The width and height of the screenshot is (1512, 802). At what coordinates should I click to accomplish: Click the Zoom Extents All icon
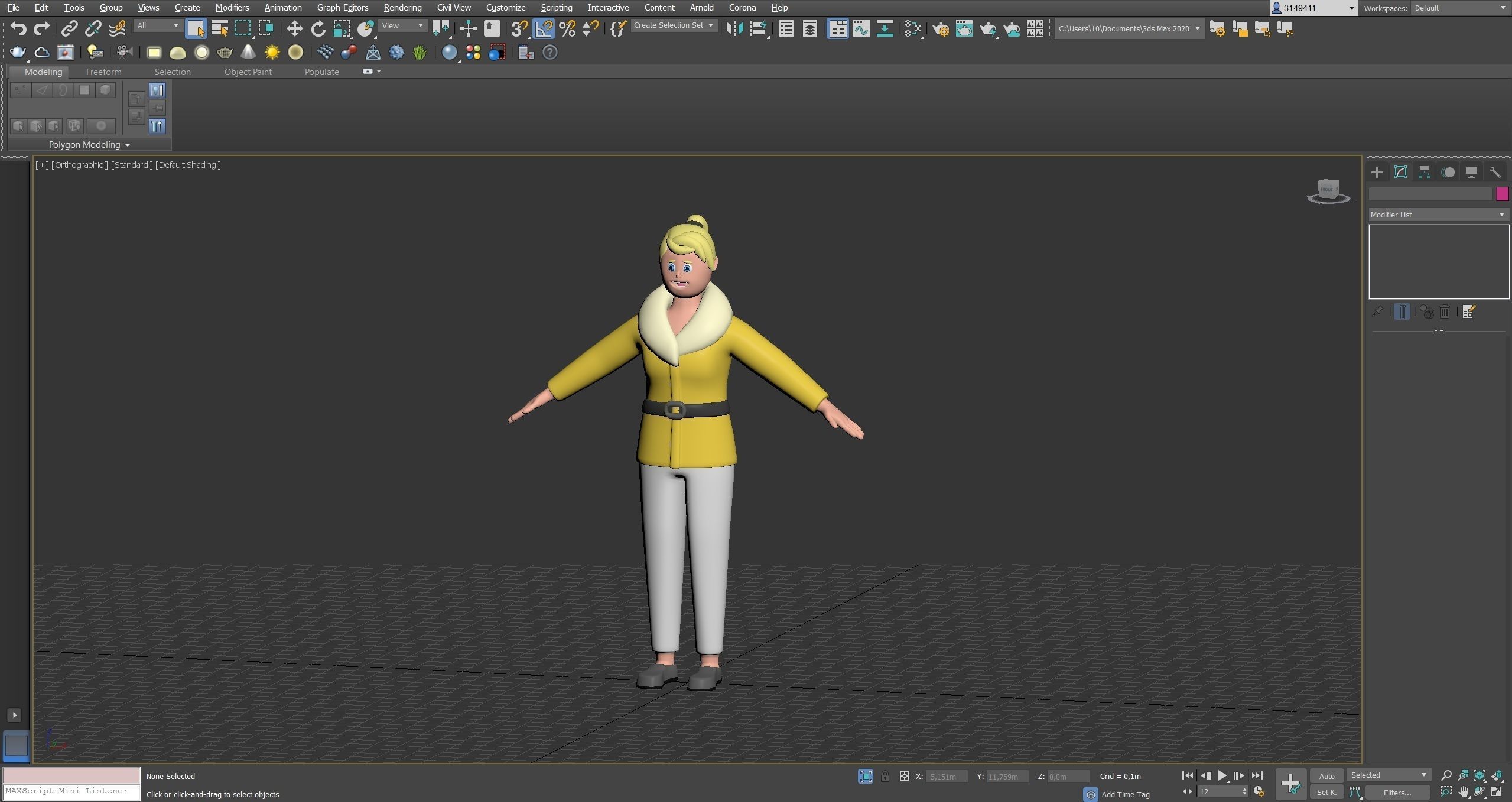(x=1497, y=775)
